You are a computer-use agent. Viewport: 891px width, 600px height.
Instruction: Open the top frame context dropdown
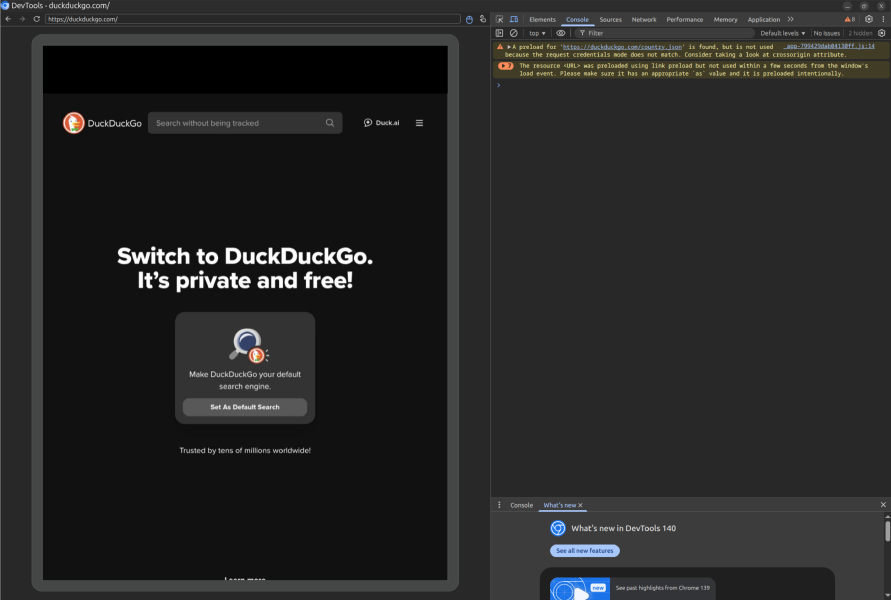pos(536,32)
